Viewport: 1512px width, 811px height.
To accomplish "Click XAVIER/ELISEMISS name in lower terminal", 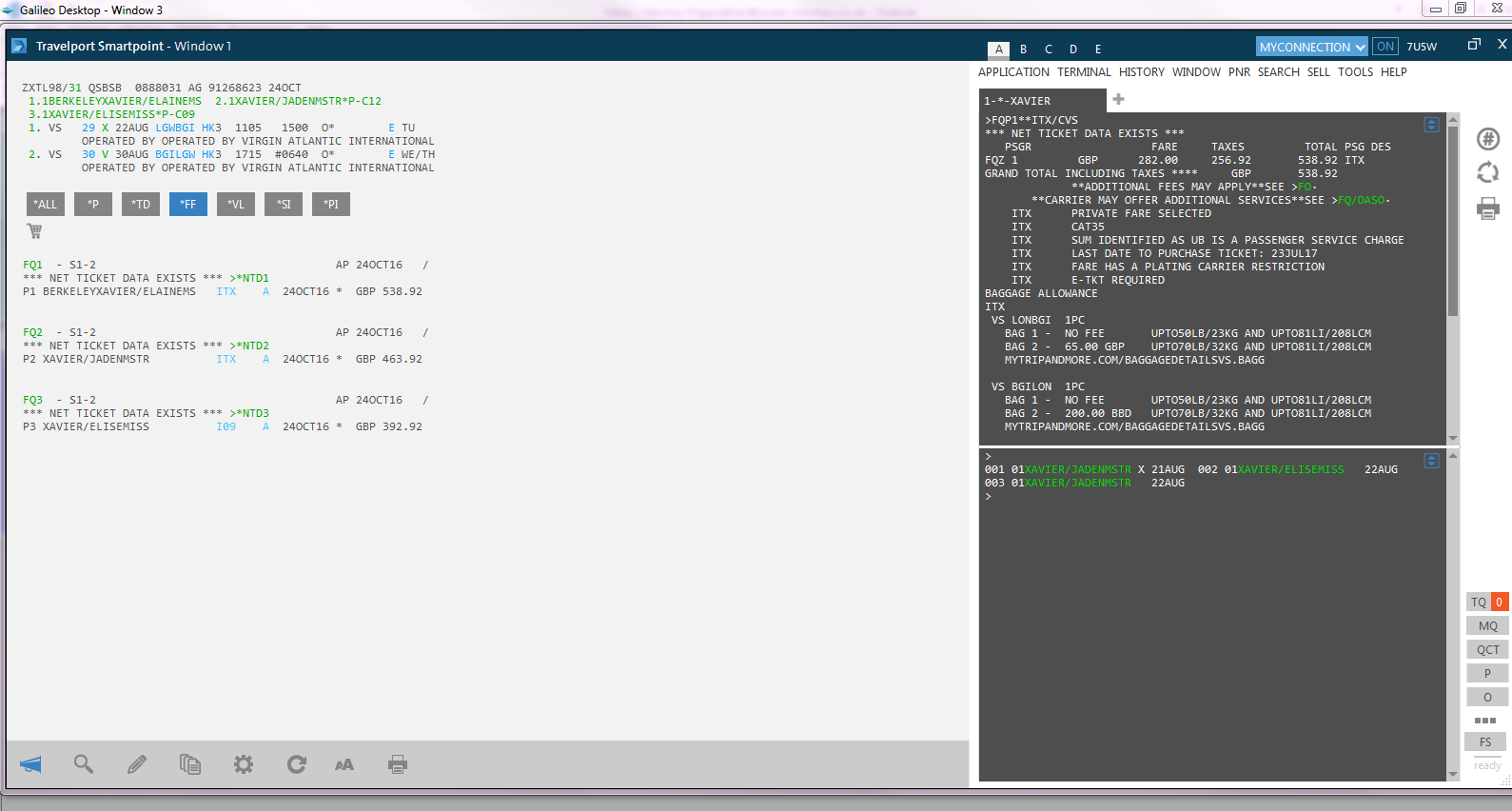I will pyautogui.click(x=1291, y=469).
